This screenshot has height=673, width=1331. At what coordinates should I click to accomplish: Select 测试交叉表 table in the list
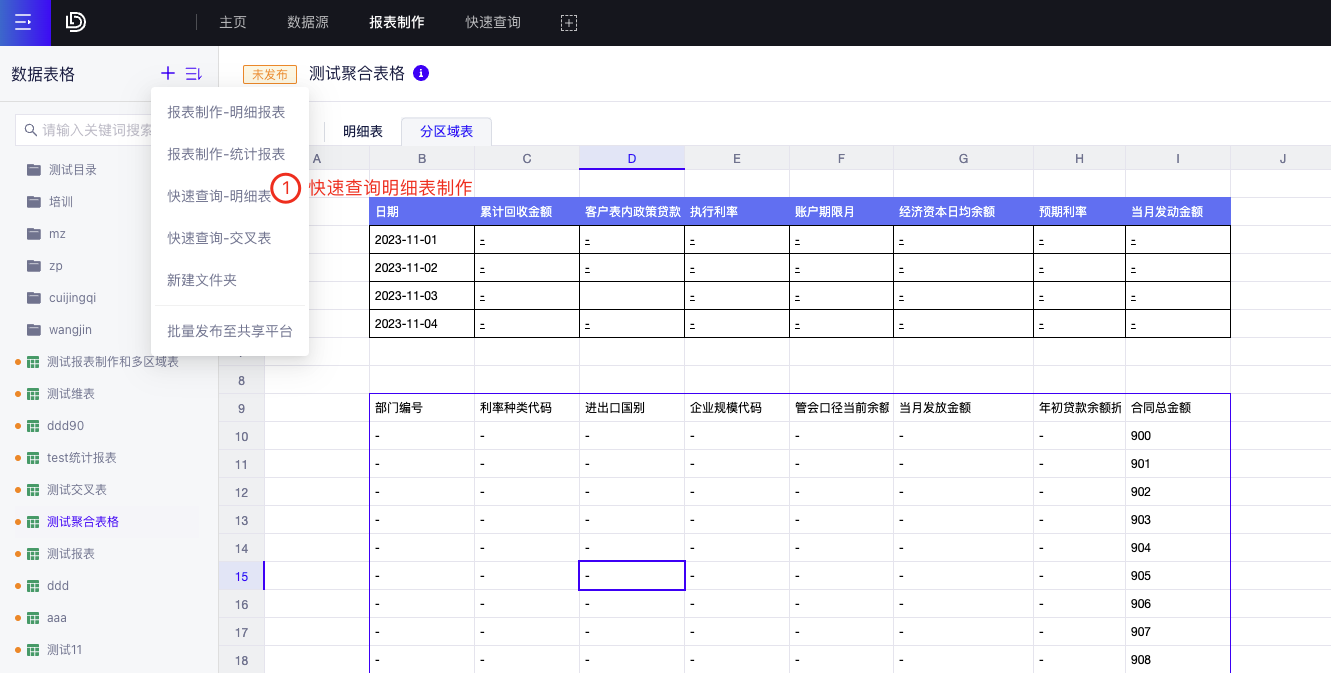tap(76, 489)
